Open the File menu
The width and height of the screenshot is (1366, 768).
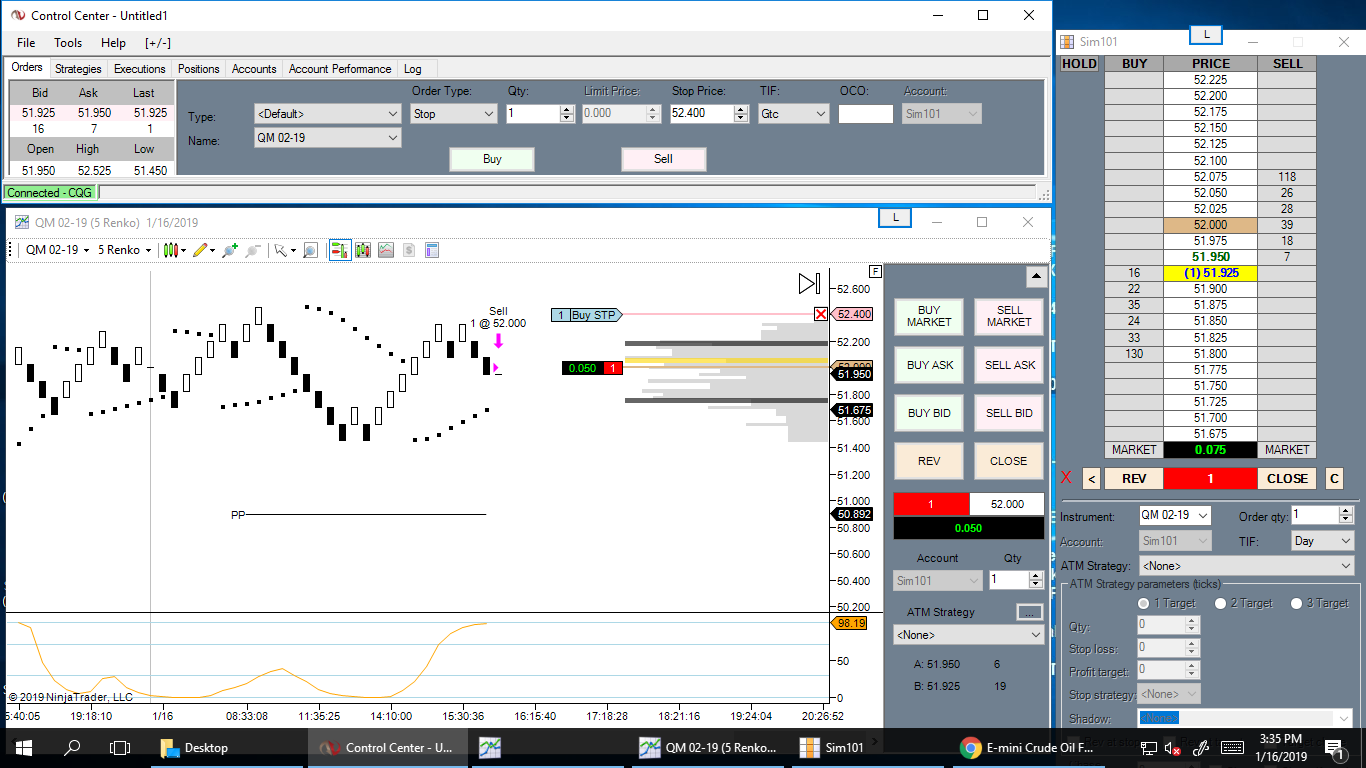26,43
